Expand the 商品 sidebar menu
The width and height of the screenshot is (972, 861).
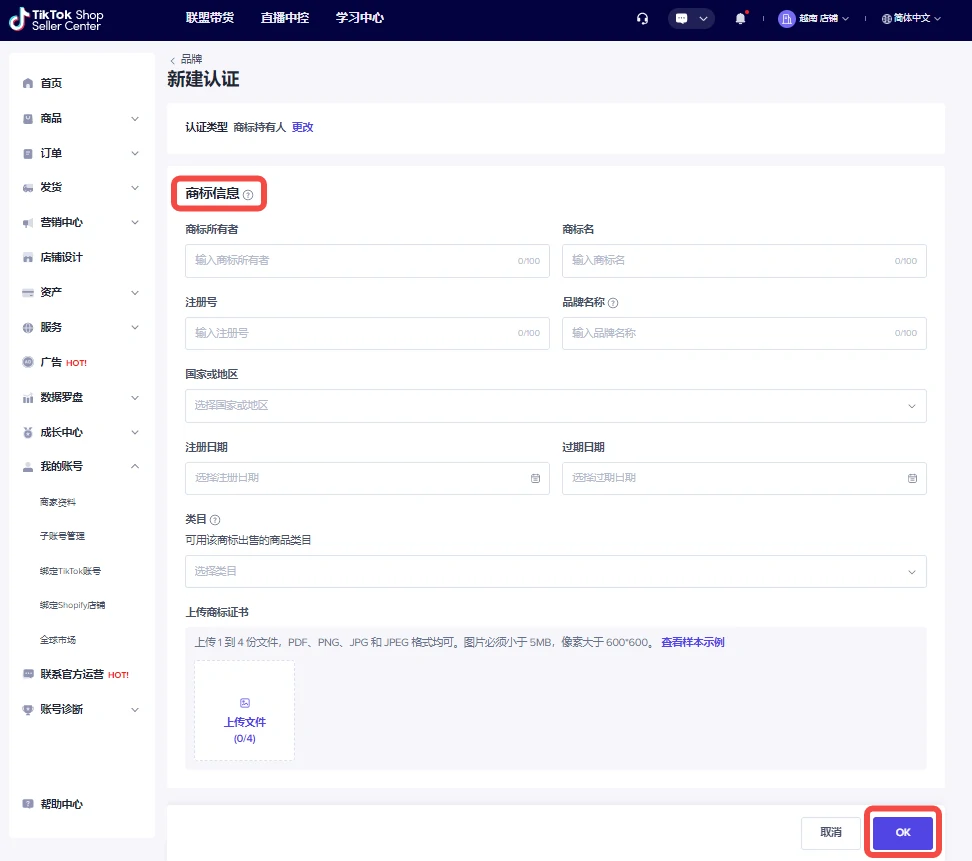click(82, 118)
